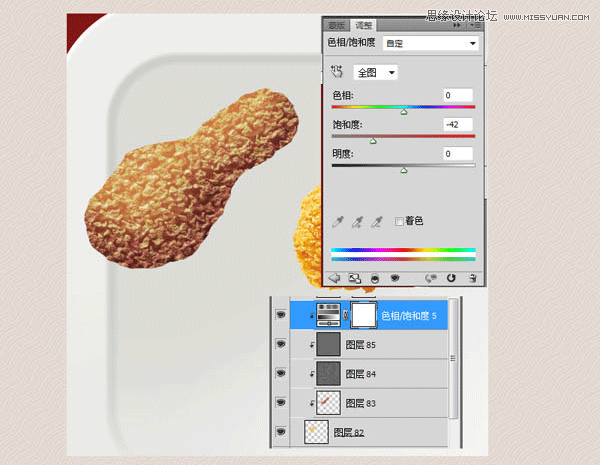Screen dimensions: 600x465
Task: Click the mask link chain on 色相/饱和度 5
Action: [x=346, y=315]
